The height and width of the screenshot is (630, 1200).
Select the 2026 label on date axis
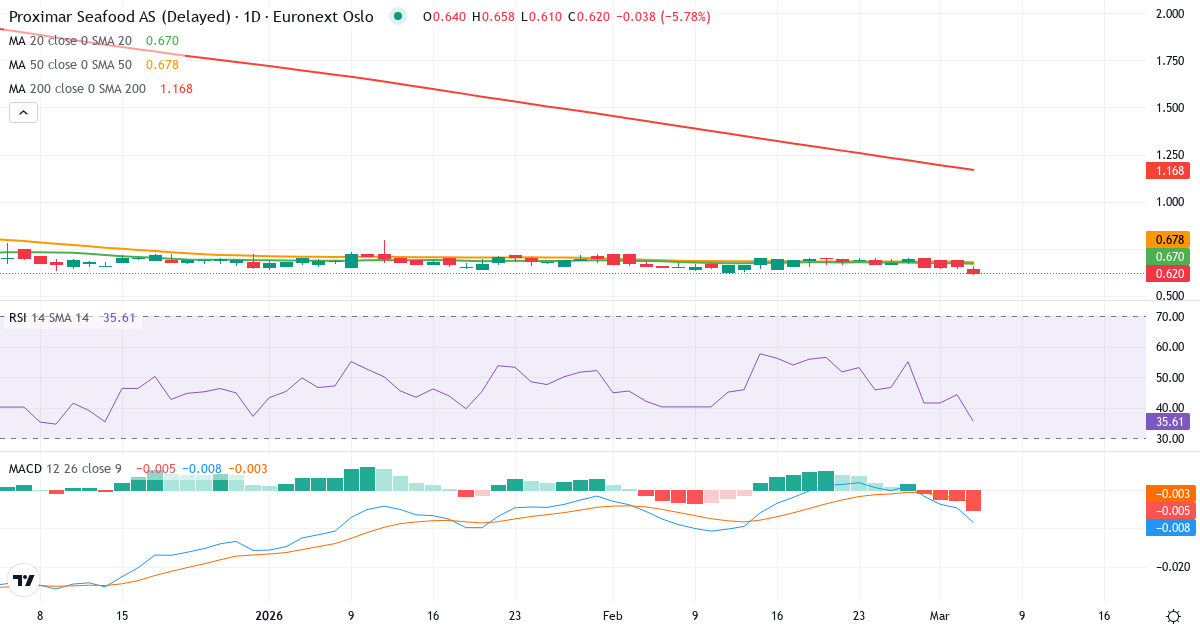[x=268, y=617]
